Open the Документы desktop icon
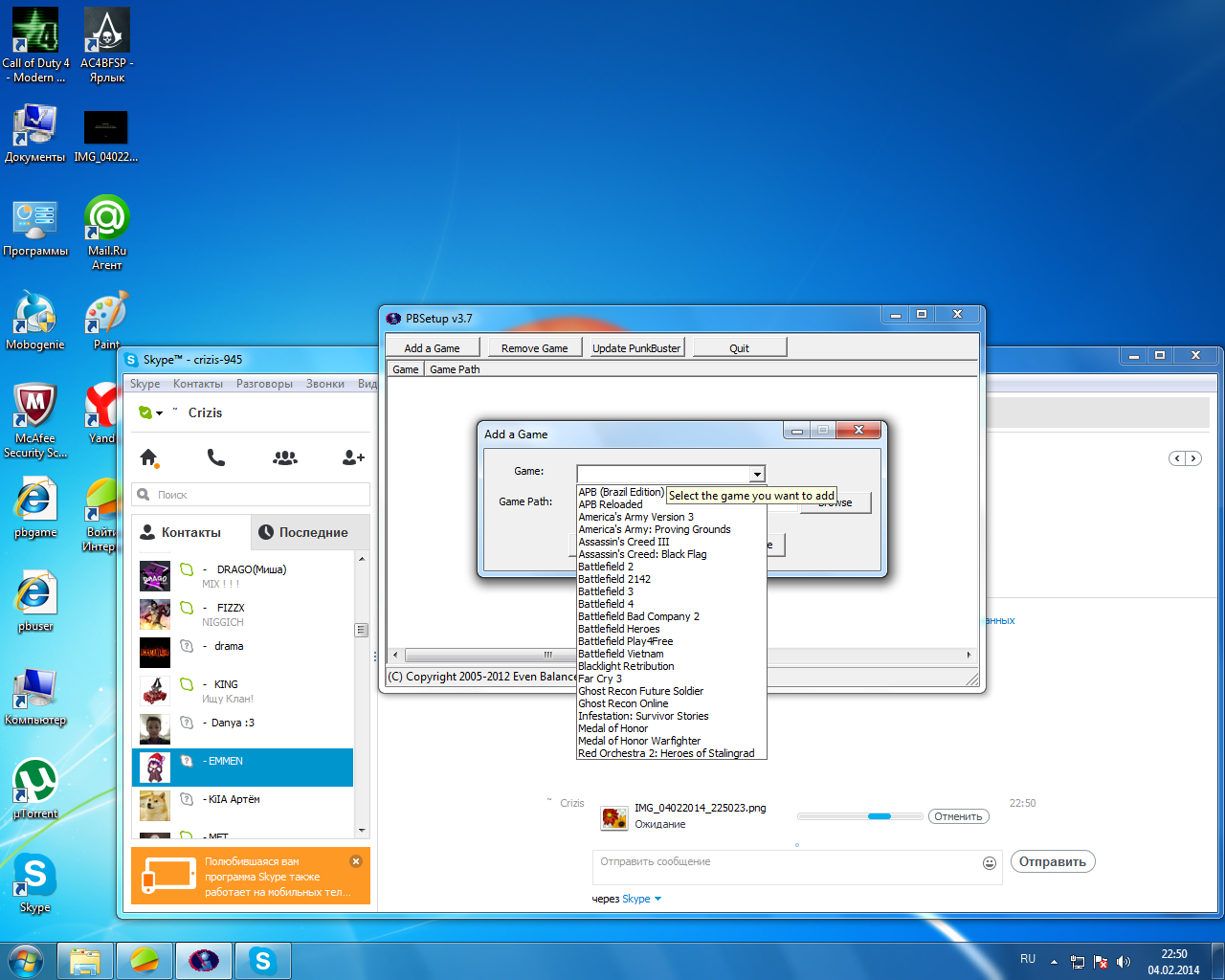The width and height of the screenshot is (1225, 980). click(35, 134)
